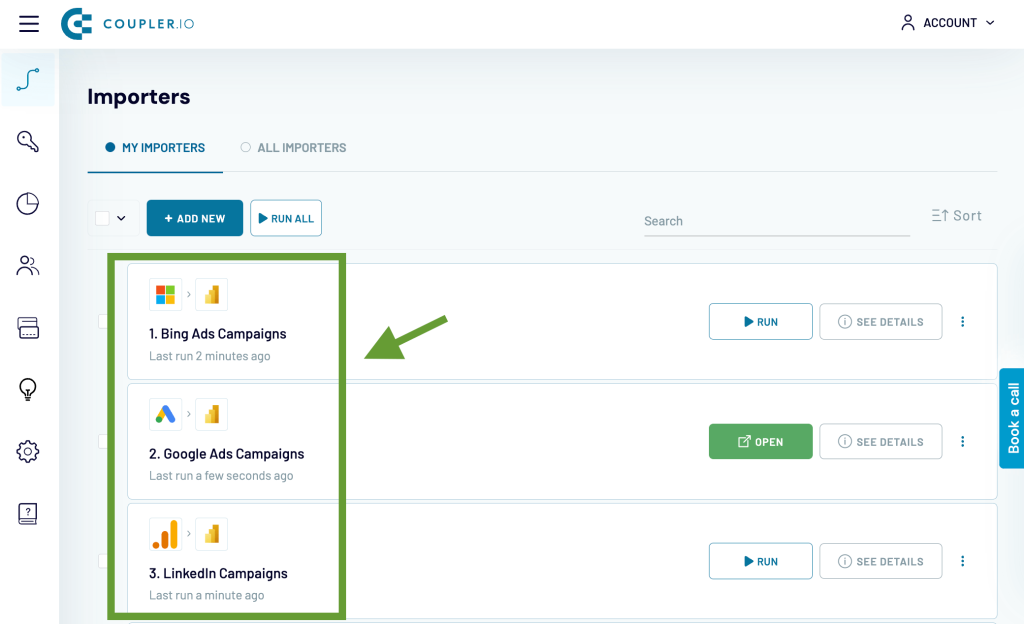Open more options for Bing Ads Campaigns
This screenshot has height=624, width=1024.
(963, 322)
